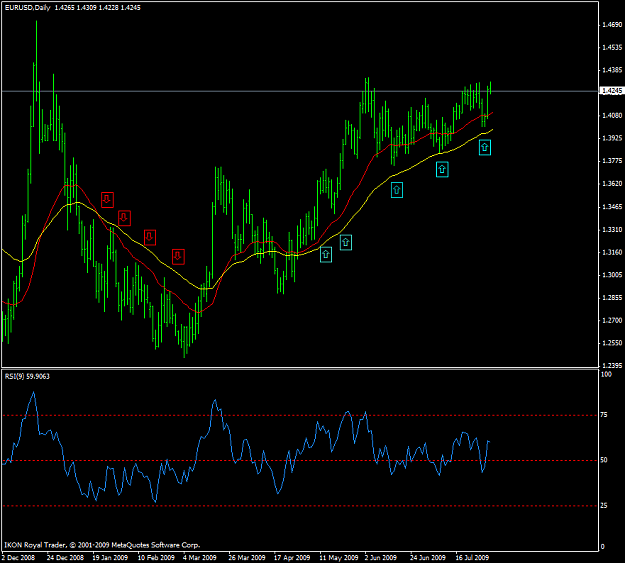625x563 pixels.
Task: Click the RSI scale value 100
Action: point(606,374)
